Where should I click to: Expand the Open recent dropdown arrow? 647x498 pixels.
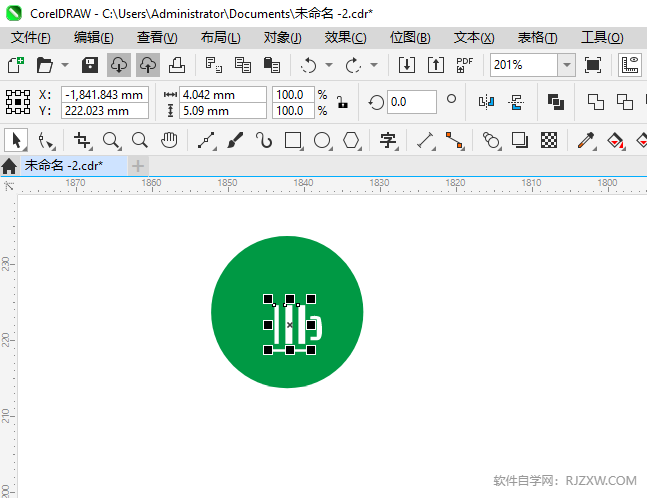[65, 65]
